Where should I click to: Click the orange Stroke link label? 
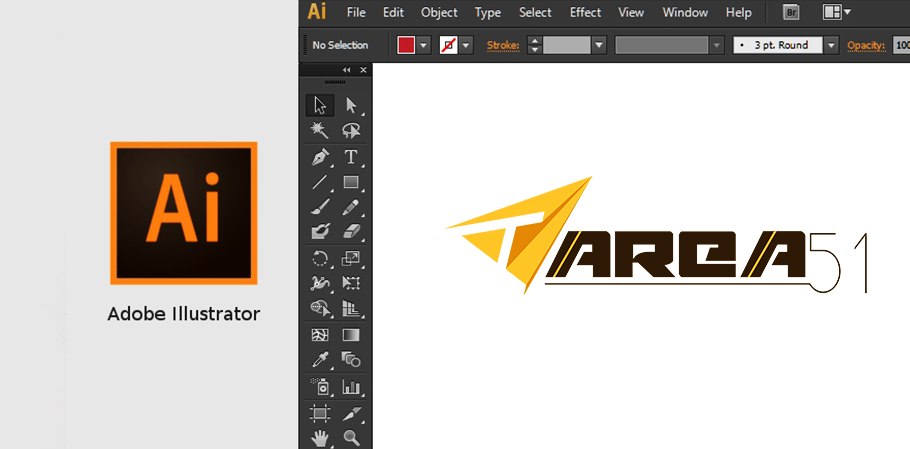click(x=504, y=45)
